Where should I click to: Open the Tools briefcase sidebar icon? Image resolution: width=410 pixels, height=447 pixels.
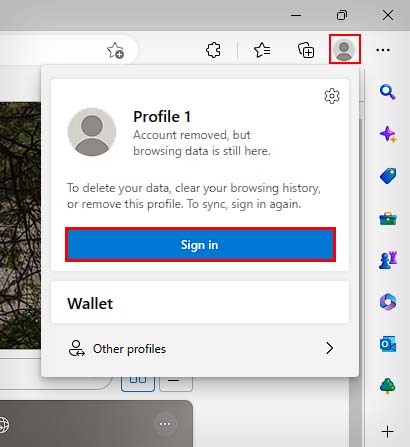[x=388, y=218]
